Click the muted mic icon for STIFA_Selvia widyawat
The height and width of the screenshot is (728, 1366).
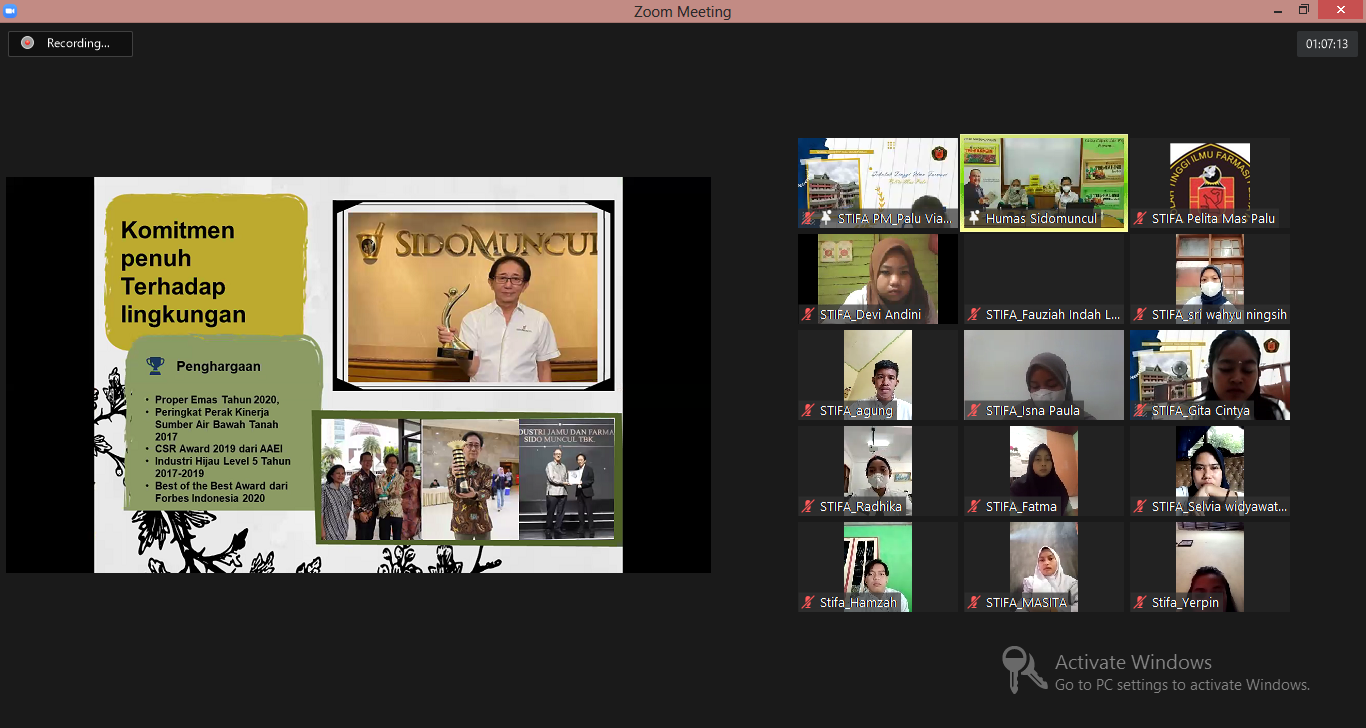[1140, 506]
